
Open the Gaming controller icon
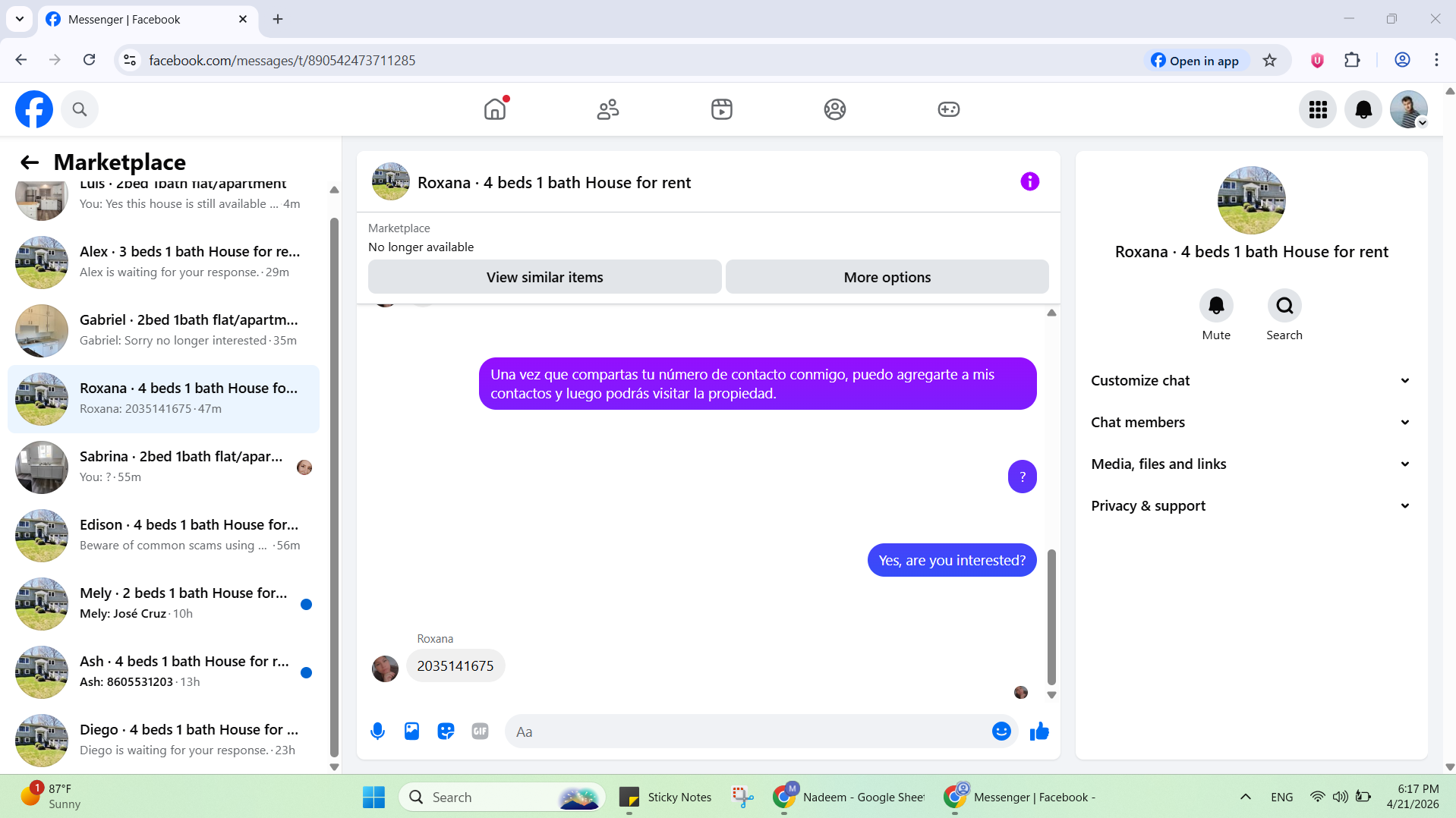(x=949, y=109)
